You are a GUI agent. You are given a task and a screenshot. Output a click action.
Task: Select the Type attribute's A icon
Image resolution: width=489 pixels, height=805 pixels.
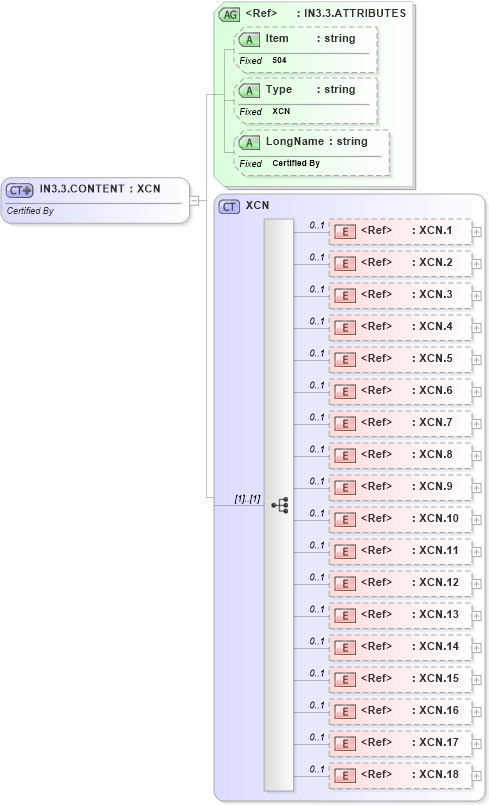[249, 91]
